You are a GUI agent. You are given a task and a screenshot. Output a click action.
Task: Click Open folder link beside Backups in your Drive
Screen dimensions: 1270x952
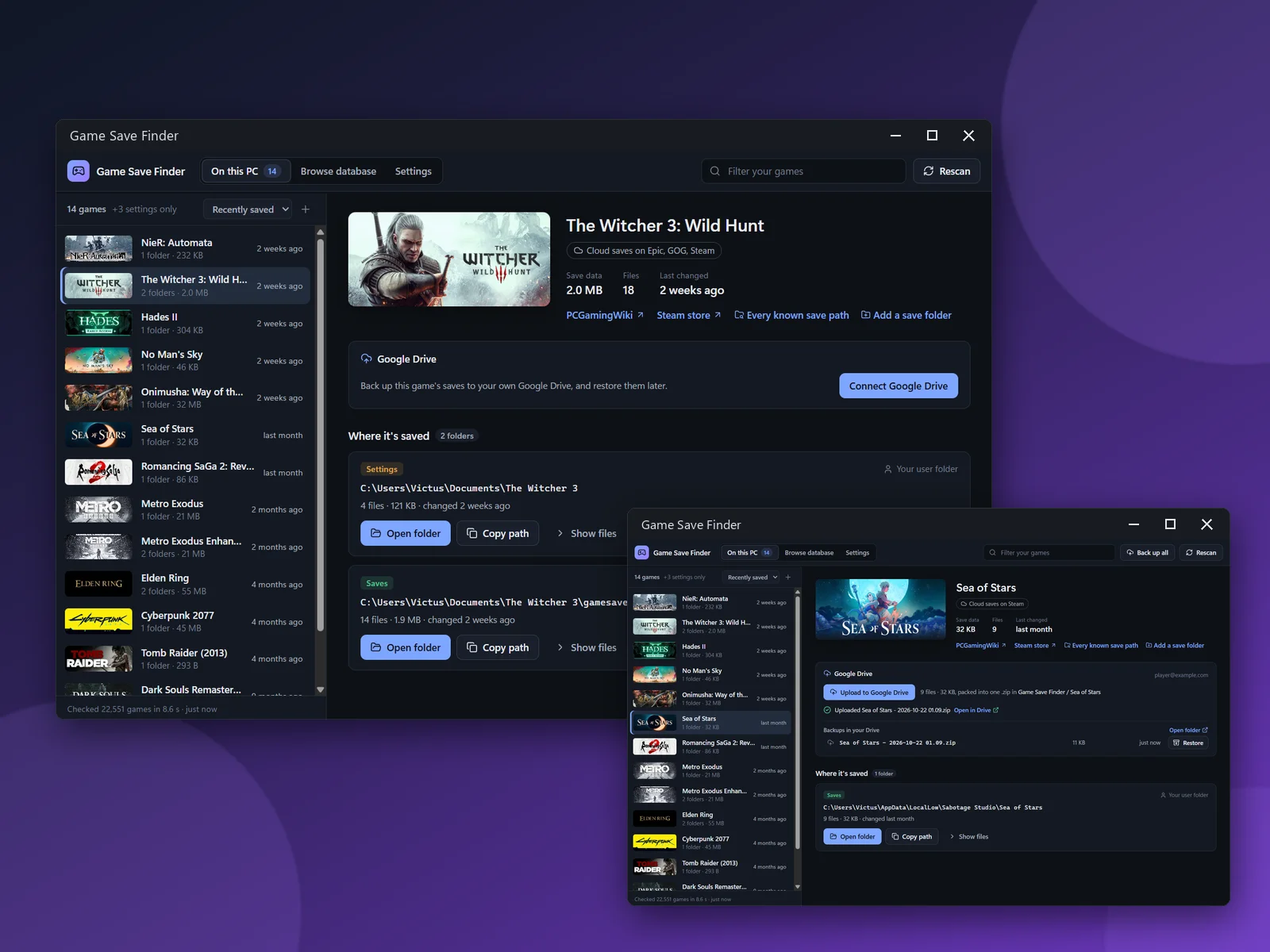[x=1188, y=730]
